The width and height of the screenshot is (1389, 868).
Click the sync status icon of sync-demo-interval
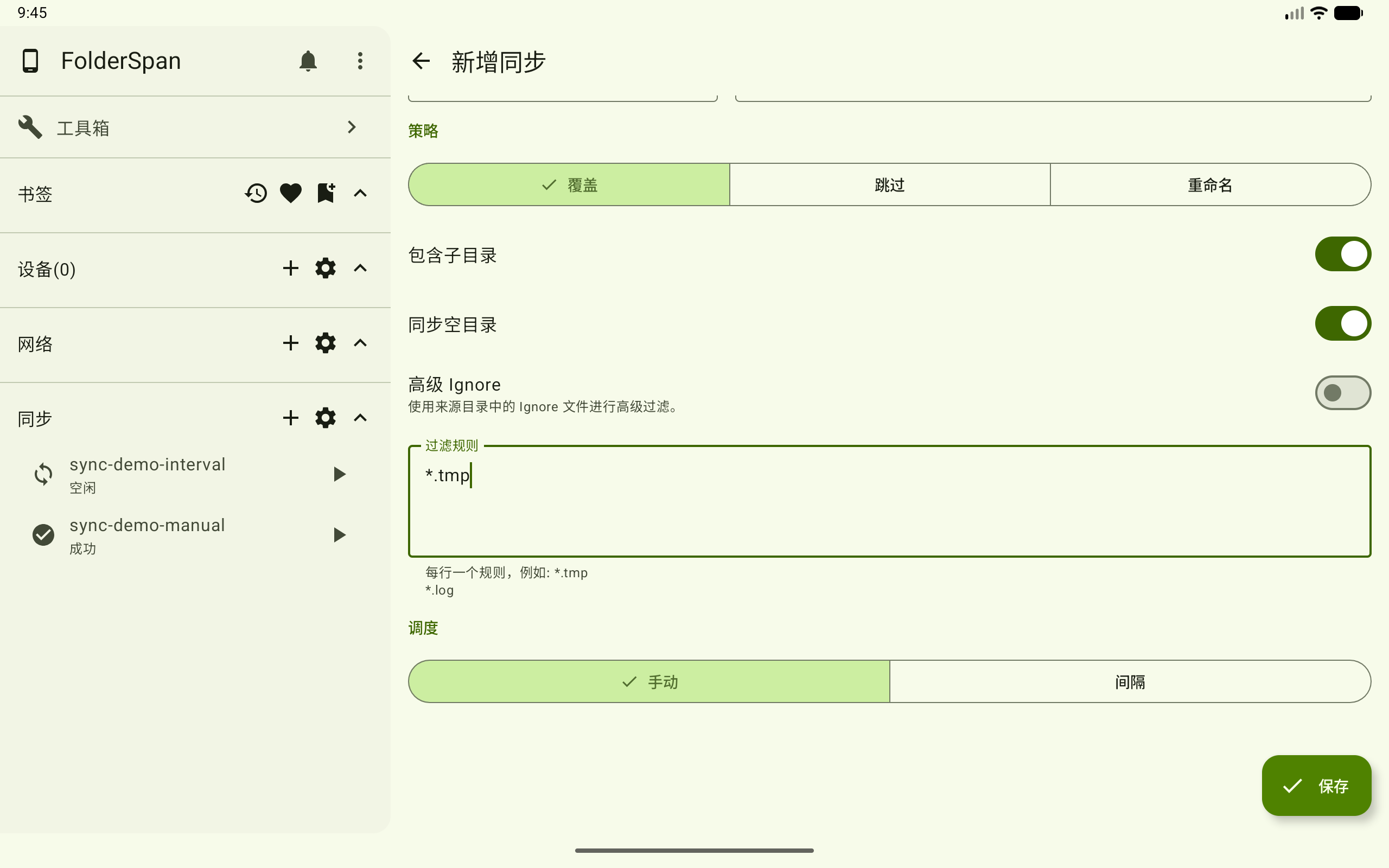[x=43, y=474]
